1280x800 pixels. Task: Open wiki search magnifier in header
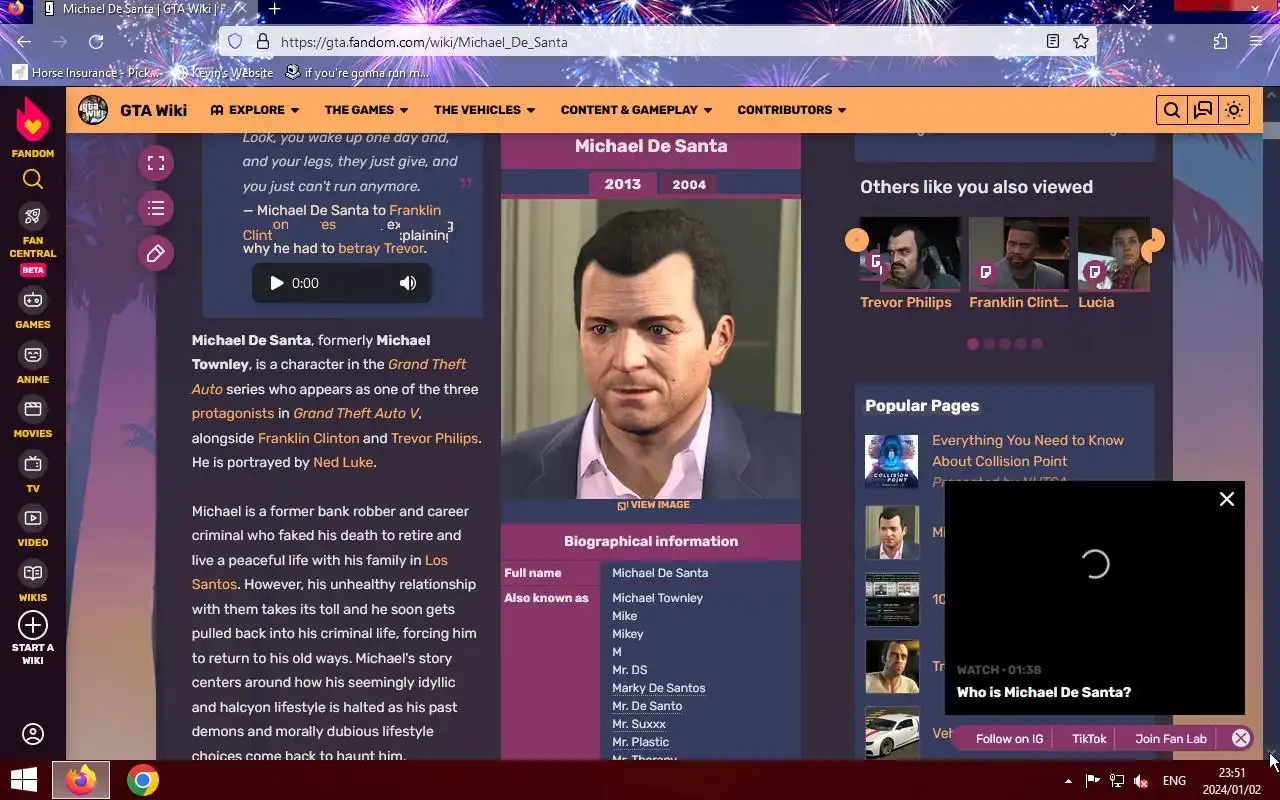pos(1172,110)
